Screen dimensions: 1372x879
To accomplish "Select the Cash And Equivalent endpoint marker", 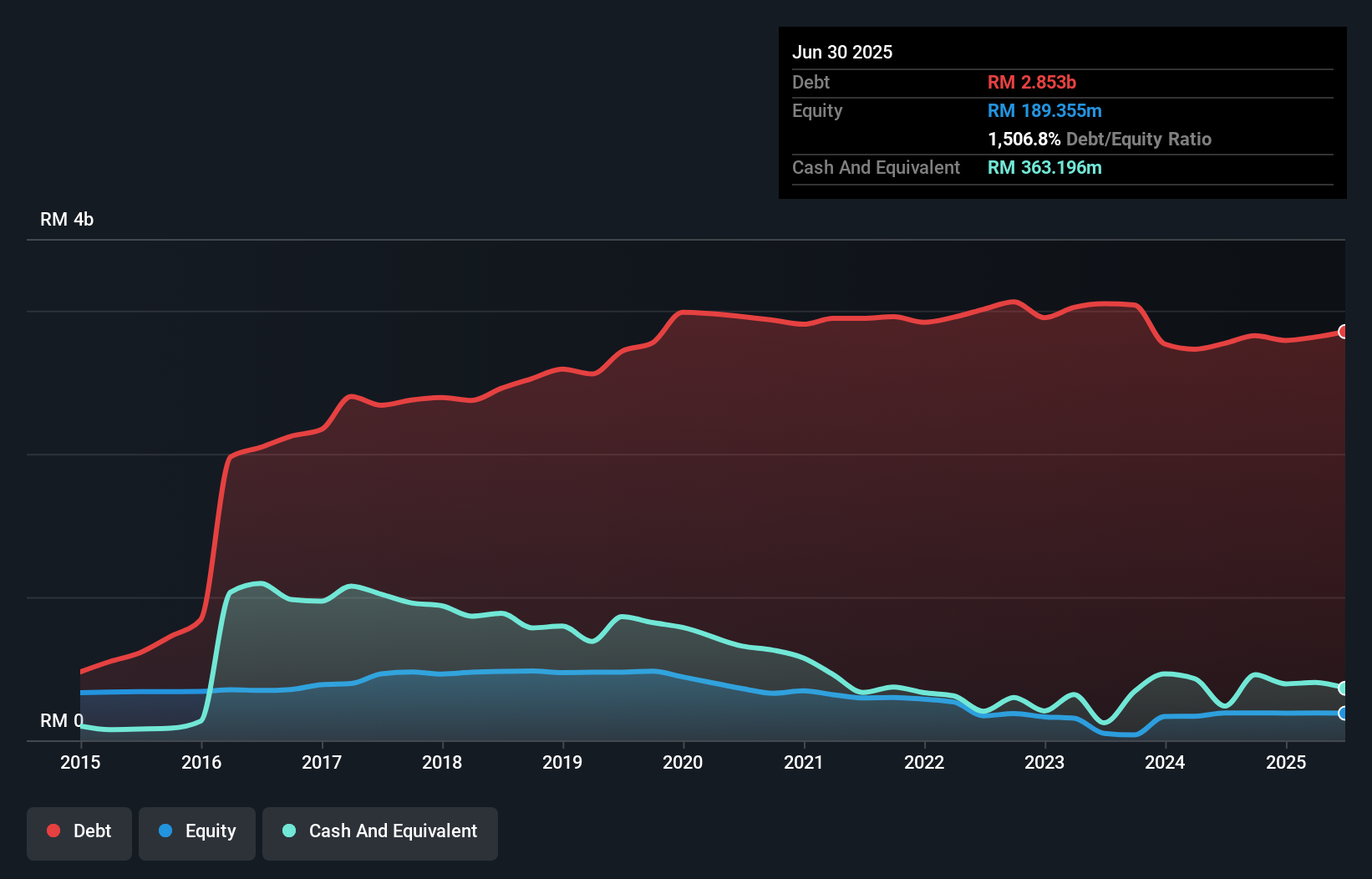I will [1344, 688].
